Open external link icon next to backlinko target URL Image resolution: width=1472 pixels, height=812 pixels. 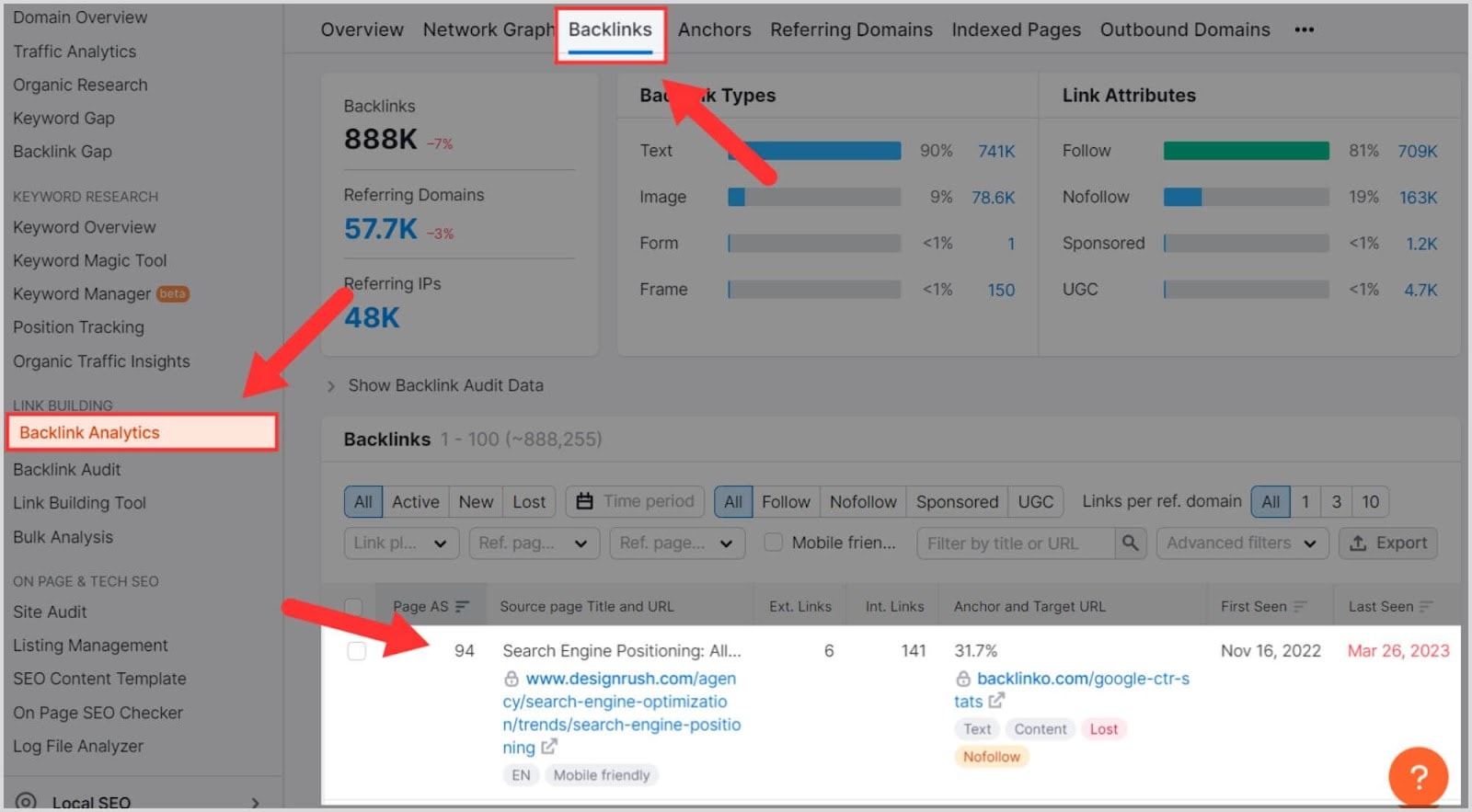pos(995,701)
